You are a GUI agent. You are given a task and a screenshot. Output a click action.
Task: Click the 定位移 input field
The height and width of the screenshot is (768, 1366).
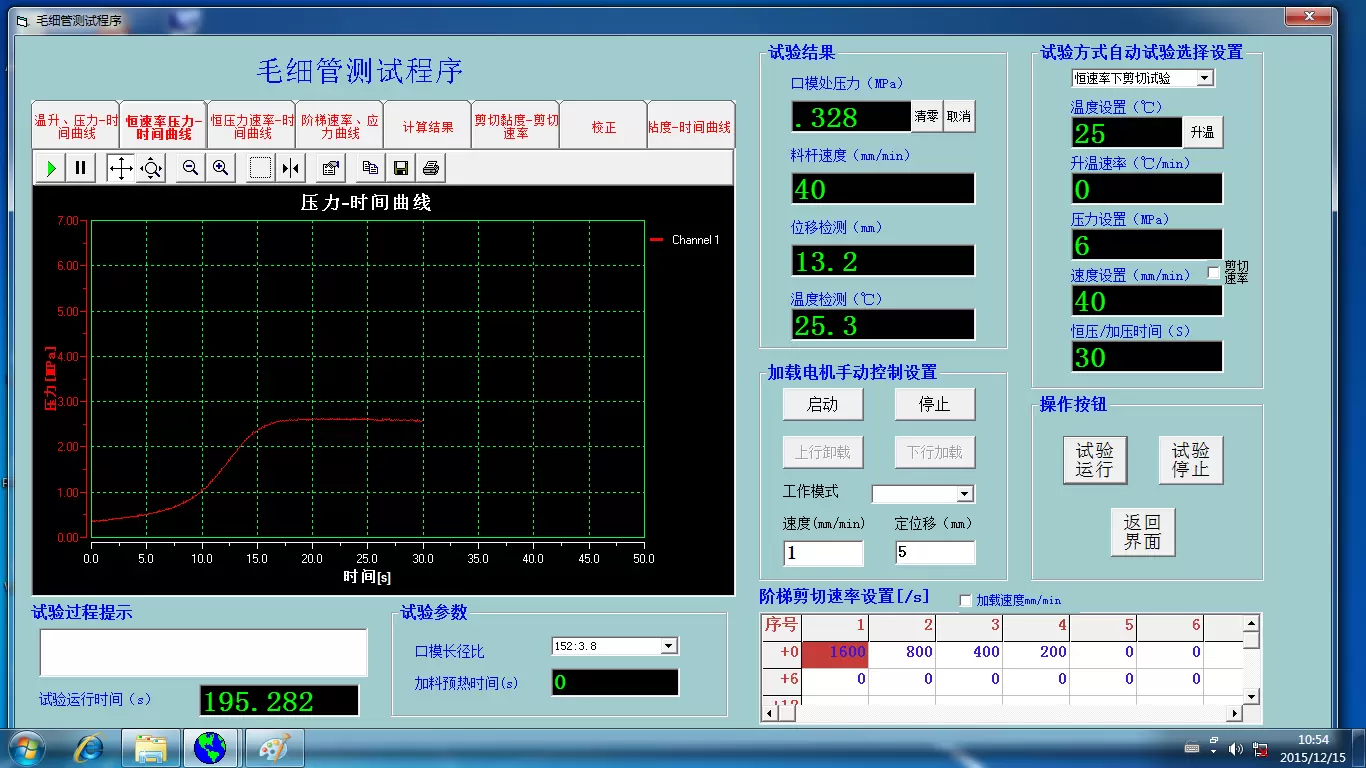click(934, 553)
